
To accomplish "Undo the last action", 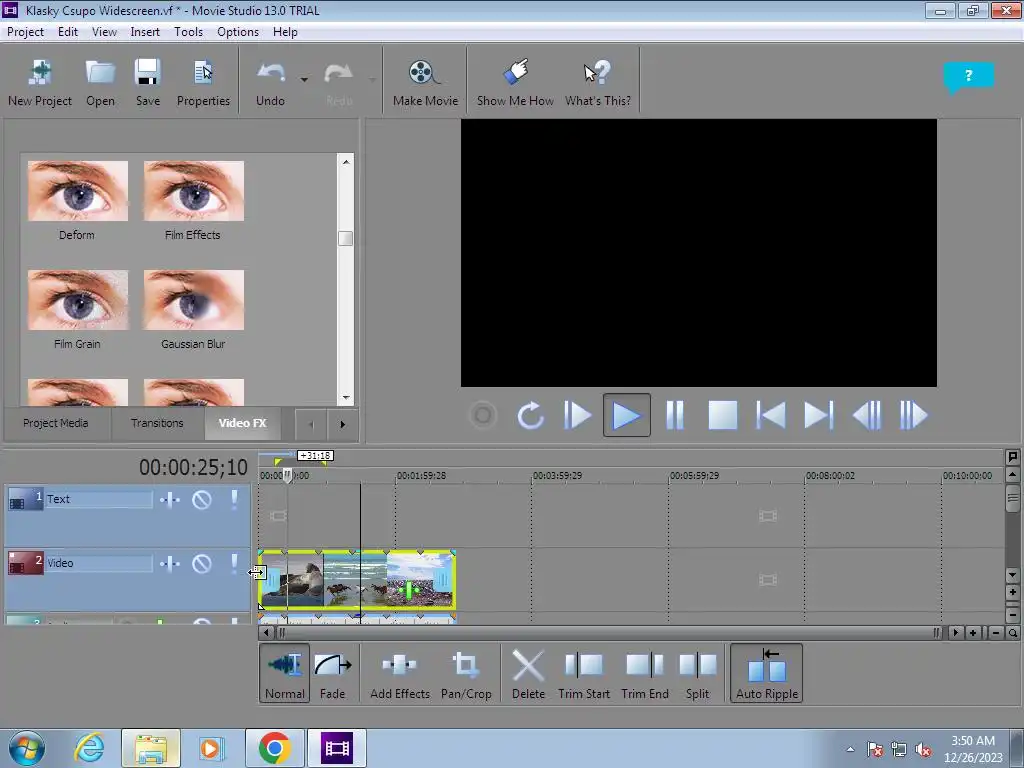I will 270,82.
